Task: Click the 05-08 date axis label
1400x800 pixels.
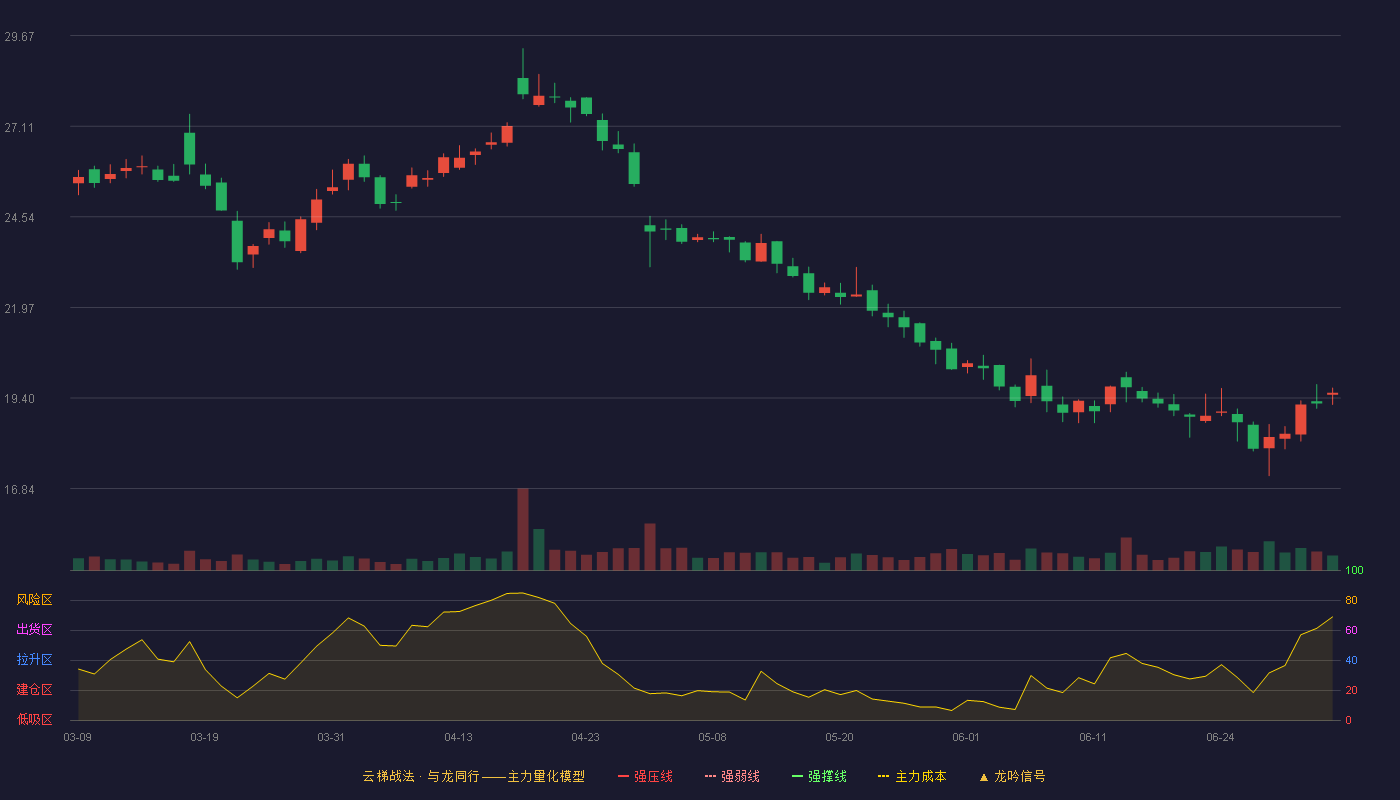Action: tap(712, 737)
